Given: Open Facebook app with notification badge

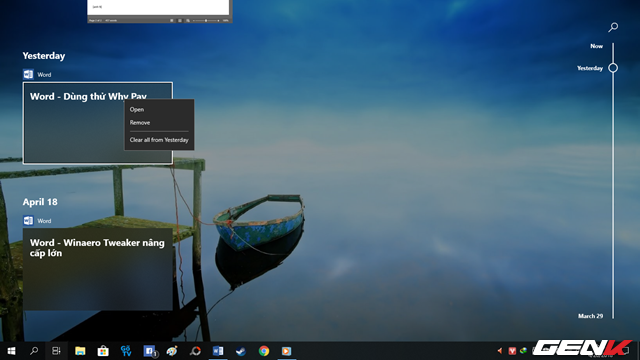Looking at the screenshot, I should (149, 351).
